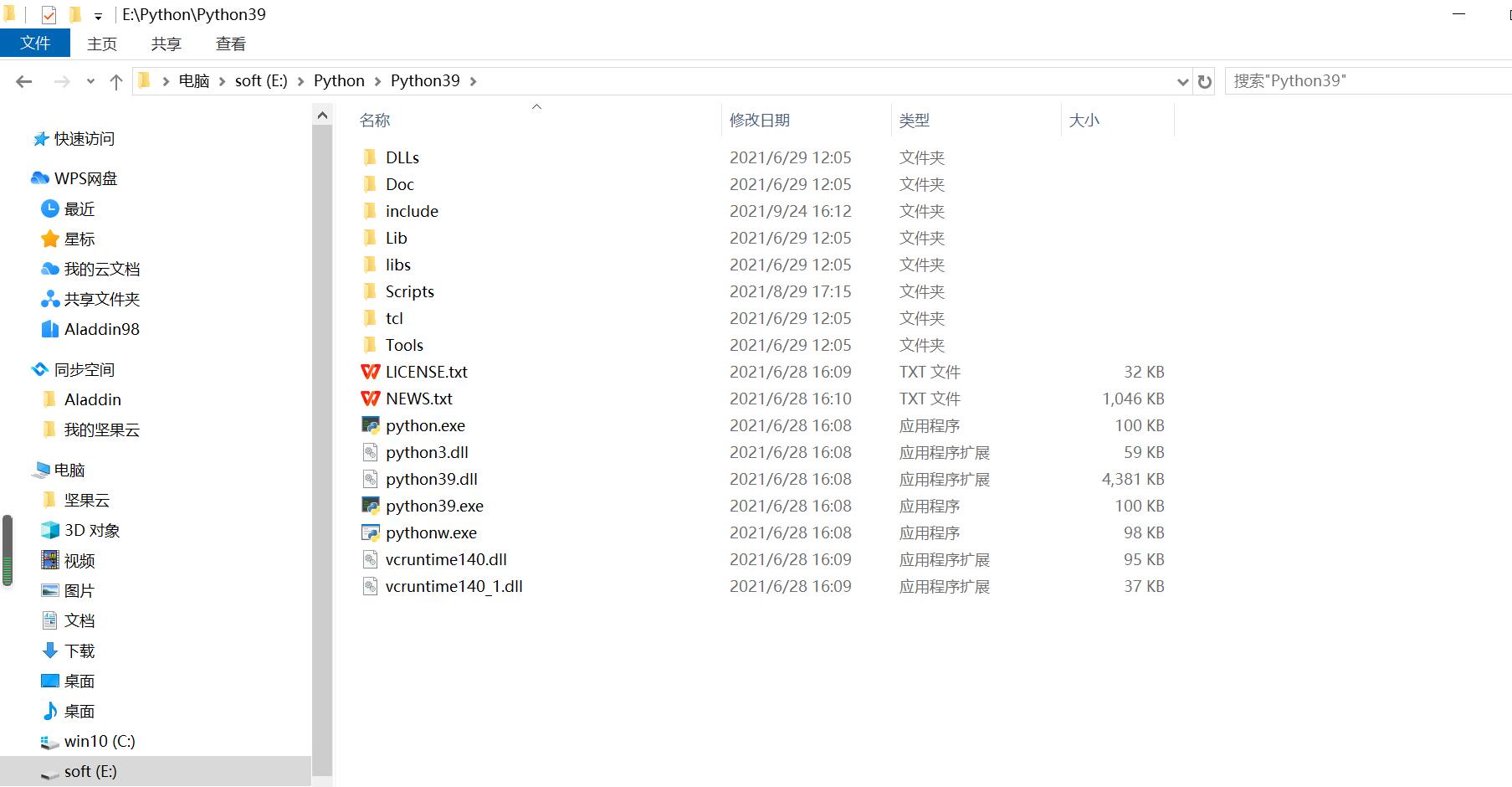The image size is (1512, 787).
Task: Open the 文件 menu tab
Action: pyautogui.click(x=35, y=44)
